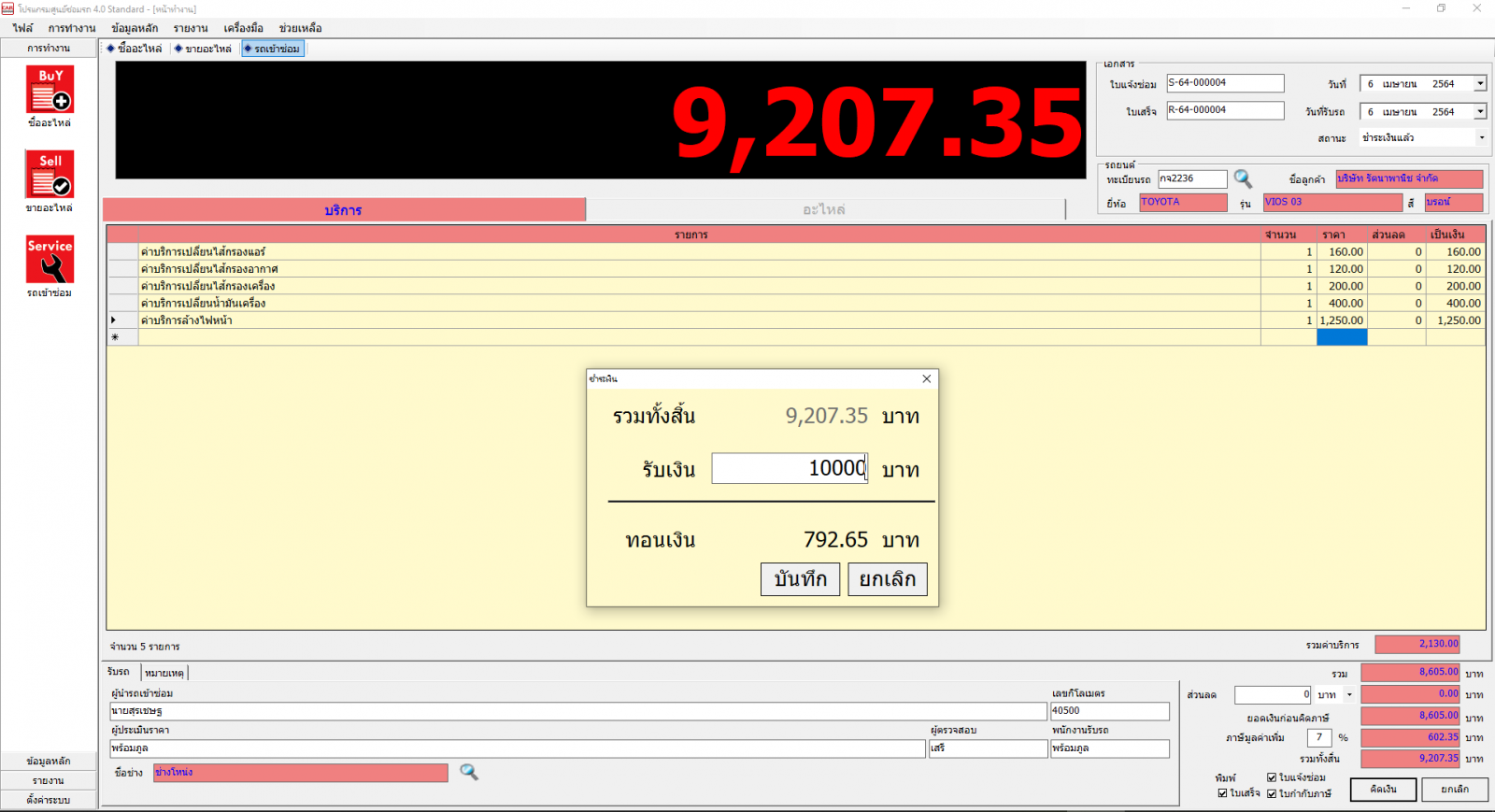Open the วันที่รับรถ date picker dropdown
This screenshot has width=1495, height=812.
click(1480, 112)
